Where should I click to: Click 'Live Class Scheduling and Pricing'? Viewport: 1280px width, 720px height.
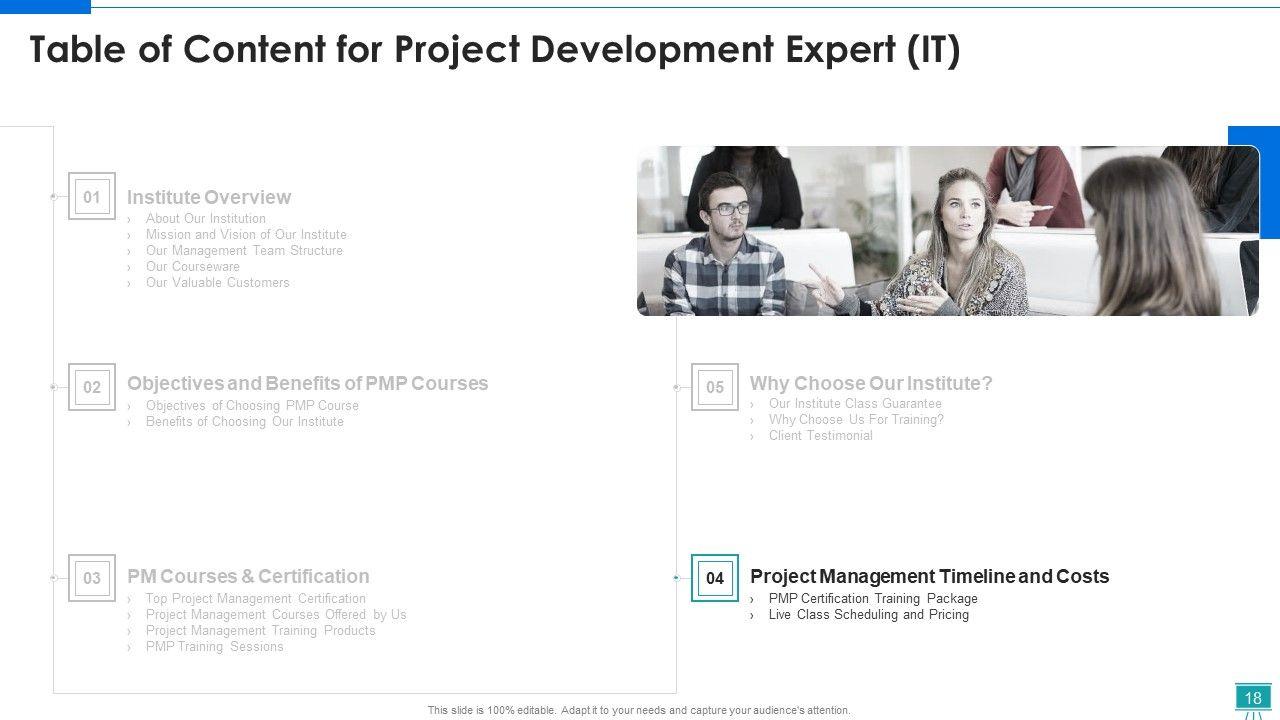(x=869, y=614)
